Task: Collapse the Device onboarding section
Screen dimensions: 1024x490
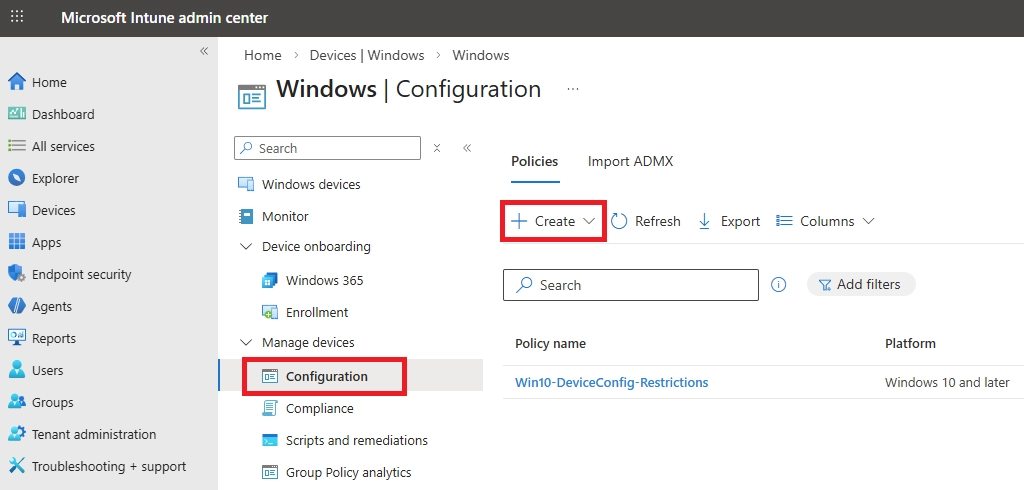Action: coord(246,246)
